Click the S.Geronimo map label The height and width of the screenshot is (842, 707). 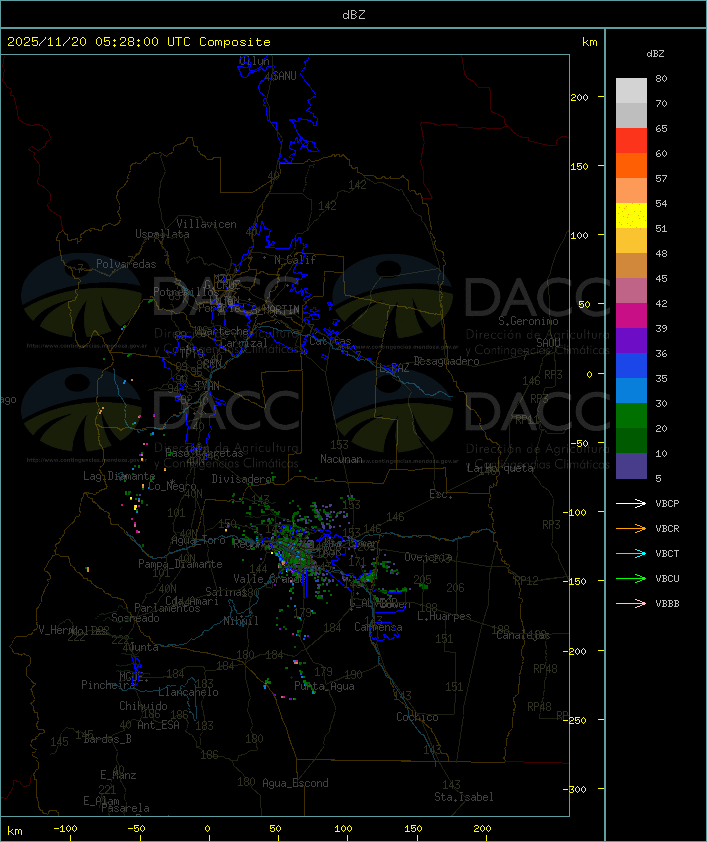[528, 321]
